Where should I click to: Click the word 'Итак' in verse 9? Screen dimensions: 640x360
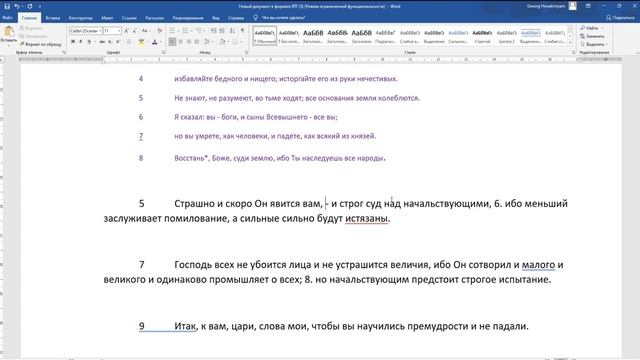tap(185, 326)
